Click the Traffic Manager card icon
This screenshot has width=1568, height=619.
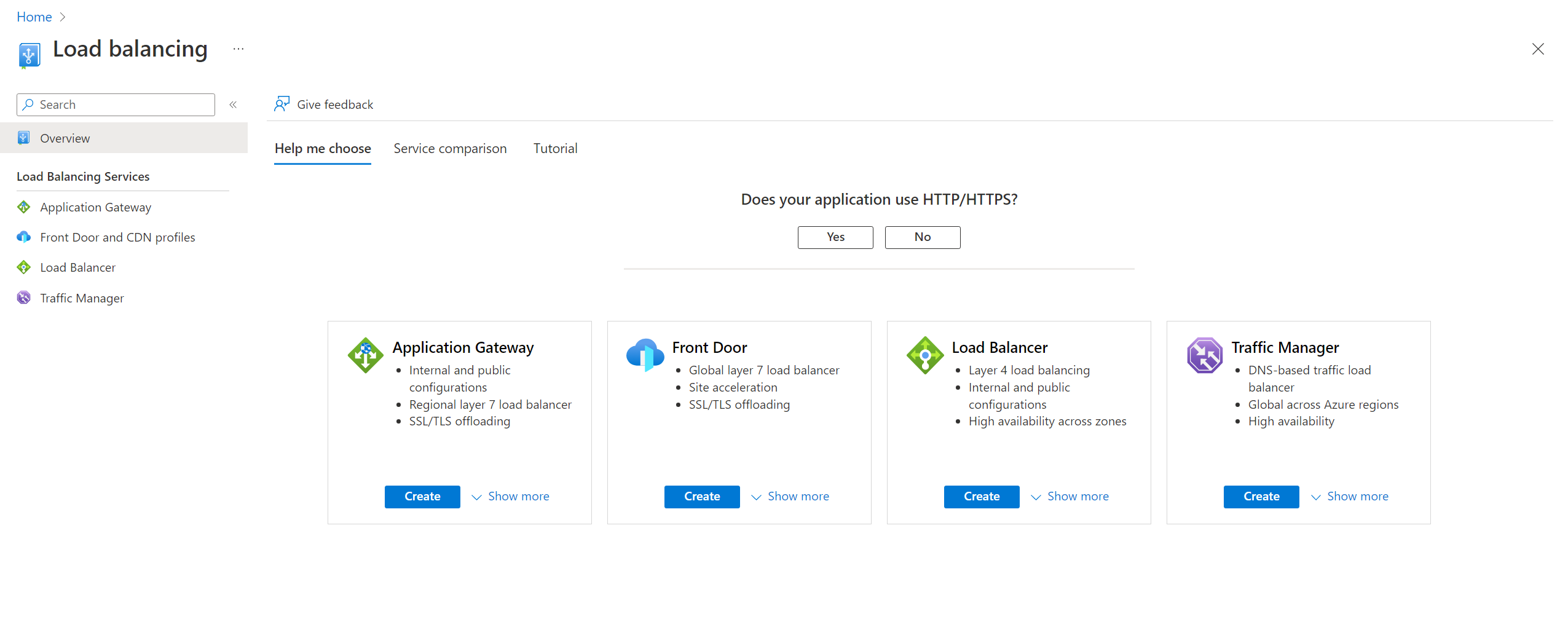tap(1205, 355)
